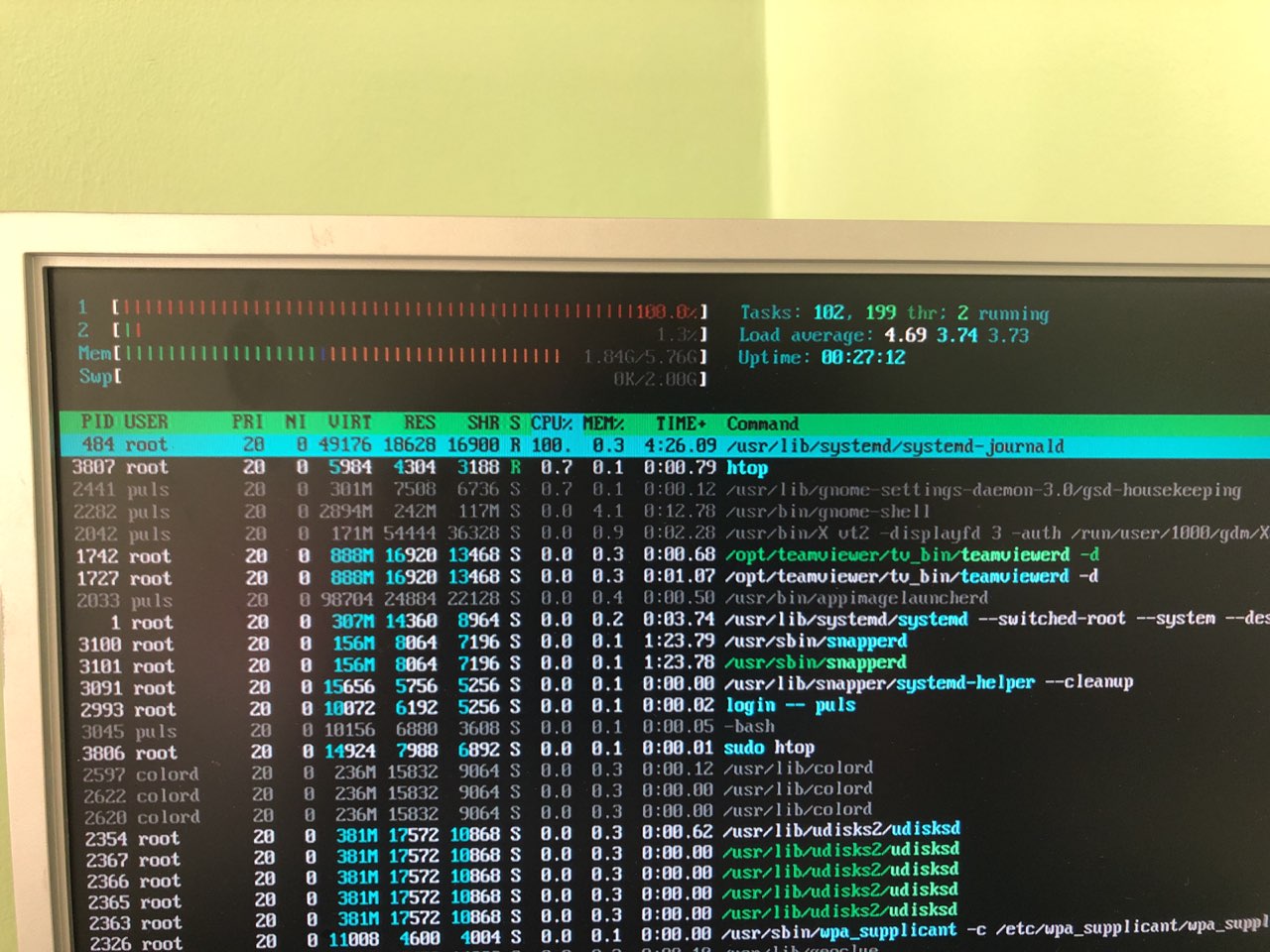
Task: Click the Mem usage meter bar
Action: pyautogui.click(x=411, y=354)
